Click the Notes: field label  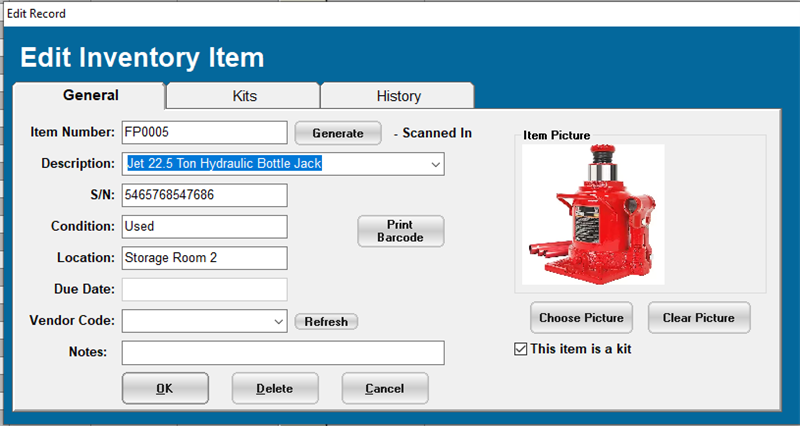88,352
